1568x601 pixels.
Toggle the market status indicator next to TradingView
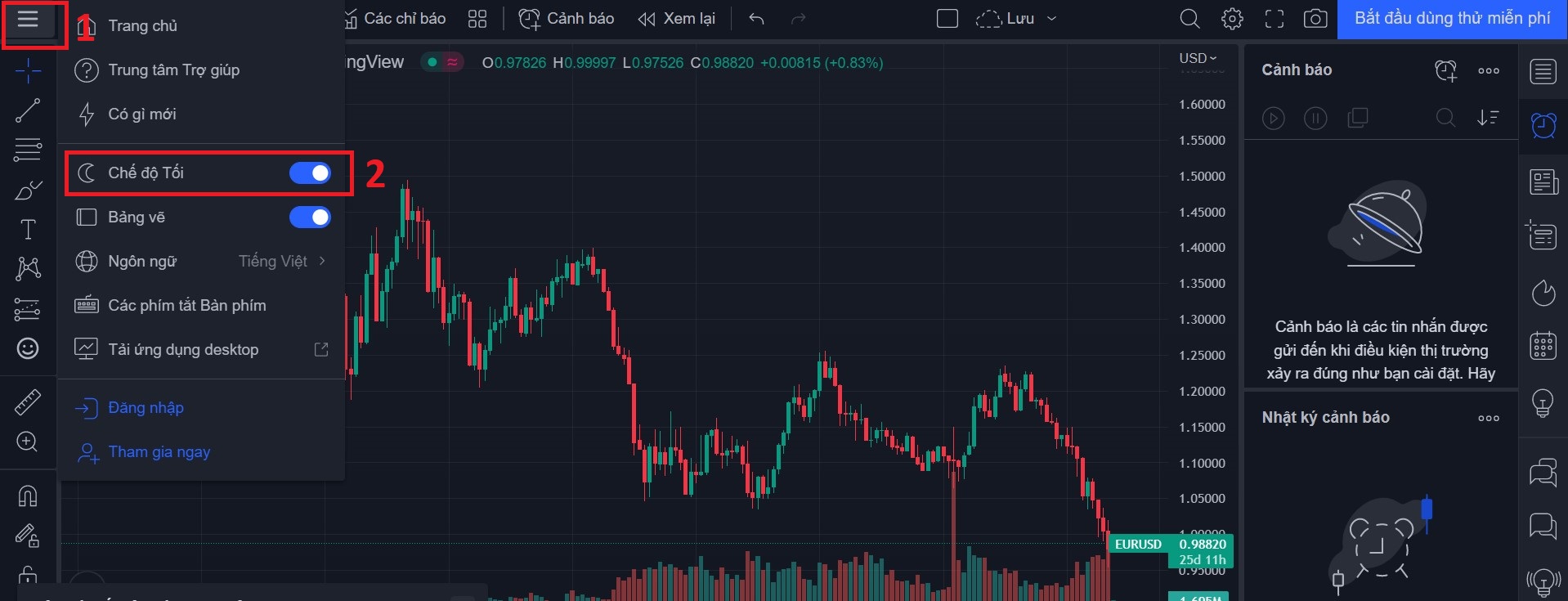tap(442, 62)
